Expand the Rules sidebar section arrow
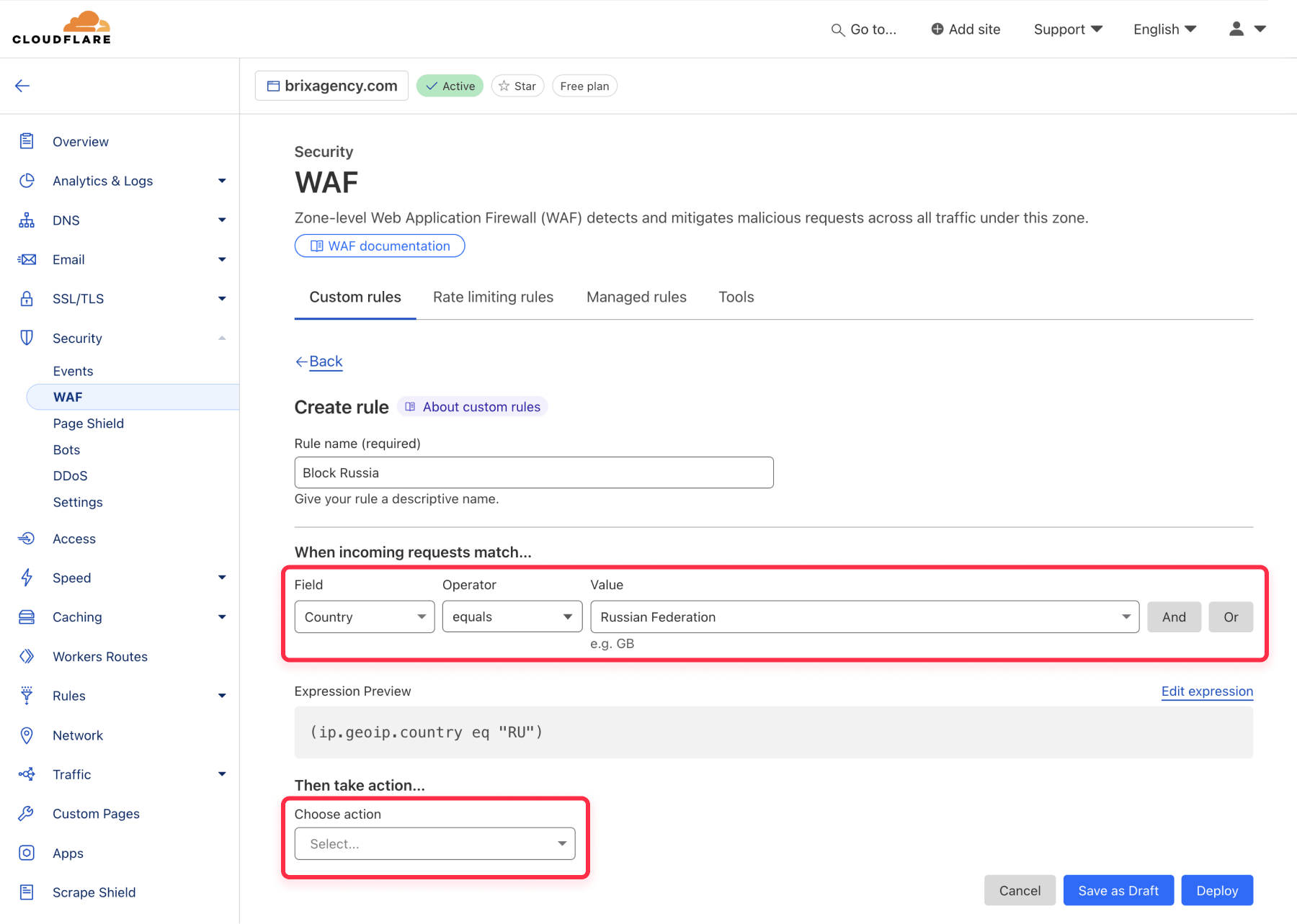 pyautogui.click(x=222, y=696)
